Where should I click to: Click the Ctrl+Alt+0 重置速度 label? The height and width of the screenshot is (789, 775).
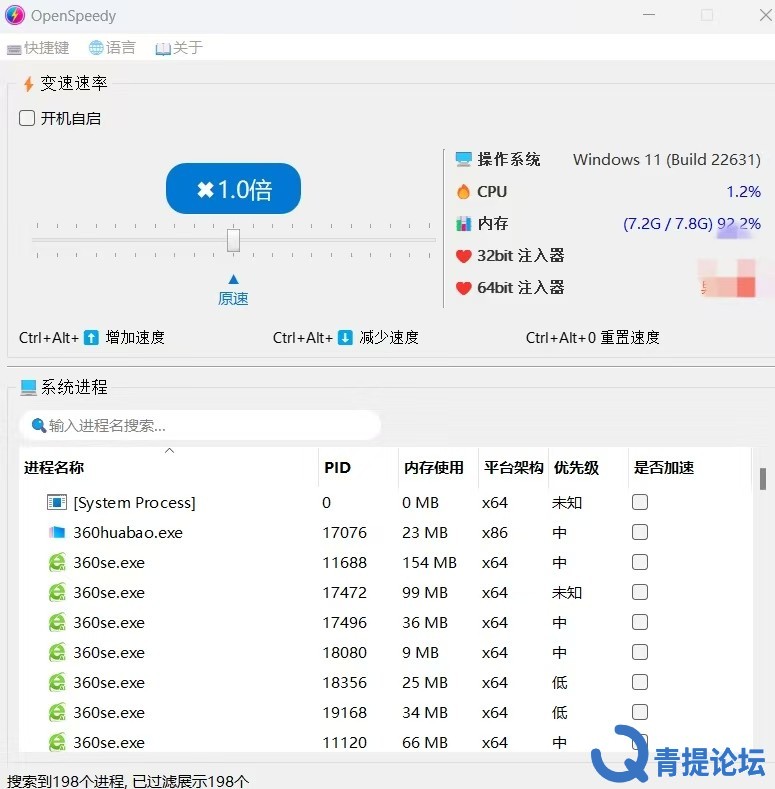click(592, 337)
